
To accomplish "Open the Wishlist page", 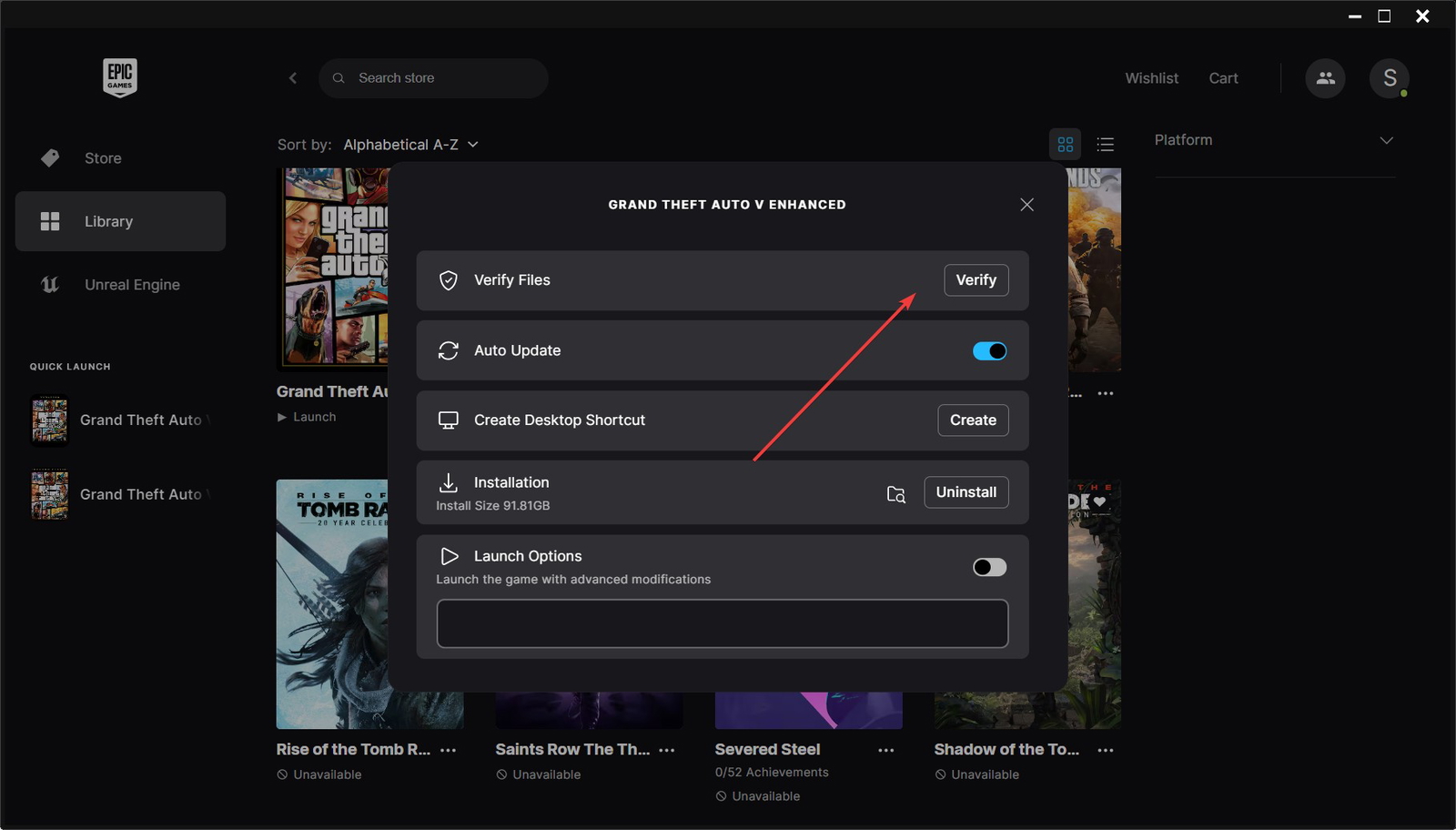I will tap(1151, 77).
